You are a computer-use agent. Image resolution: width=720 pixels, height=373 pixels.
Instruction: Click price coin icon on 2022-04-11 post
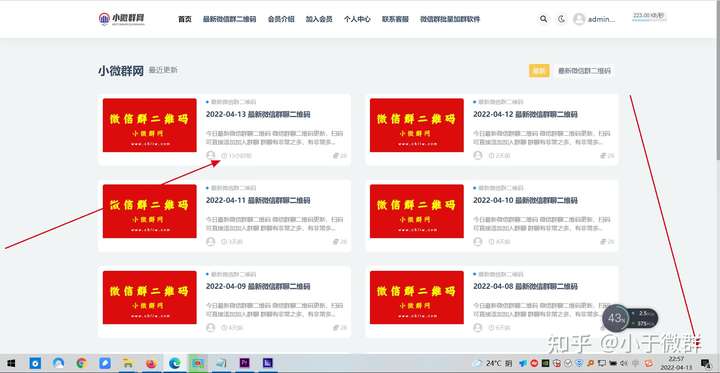336,242
